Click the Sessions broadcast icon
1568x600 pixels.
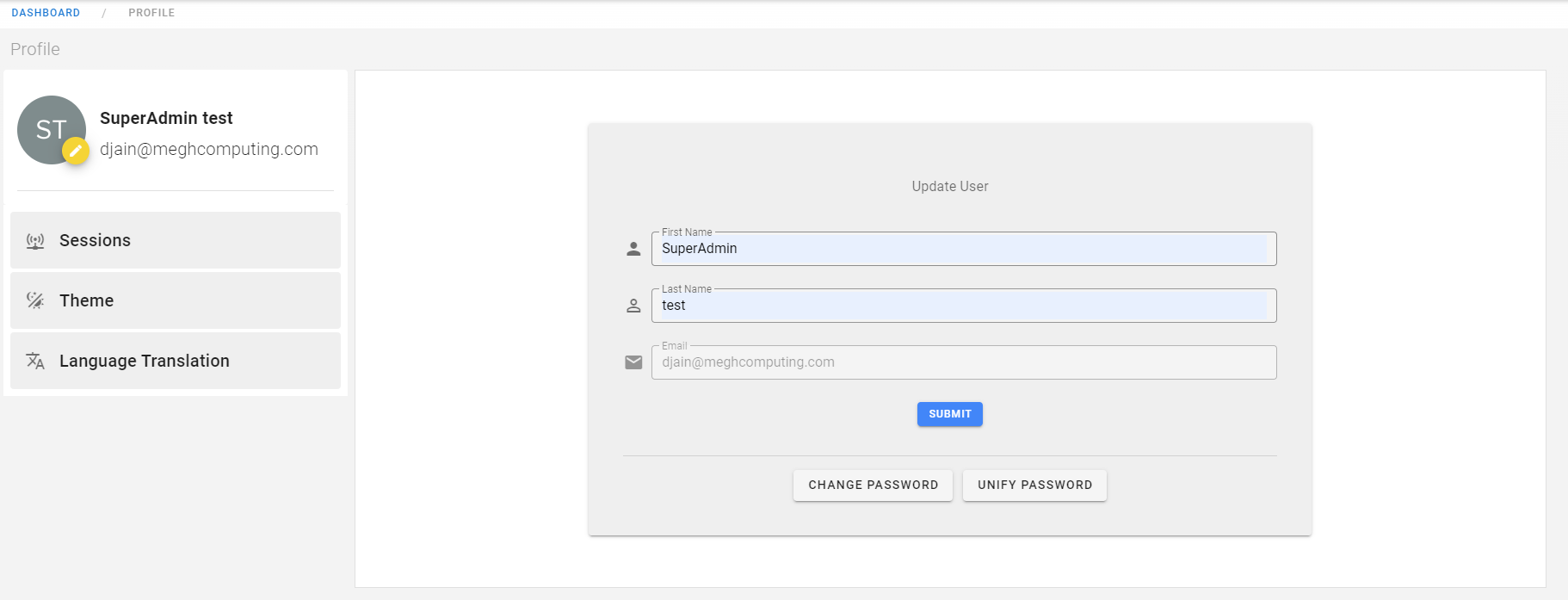[35, 241]
